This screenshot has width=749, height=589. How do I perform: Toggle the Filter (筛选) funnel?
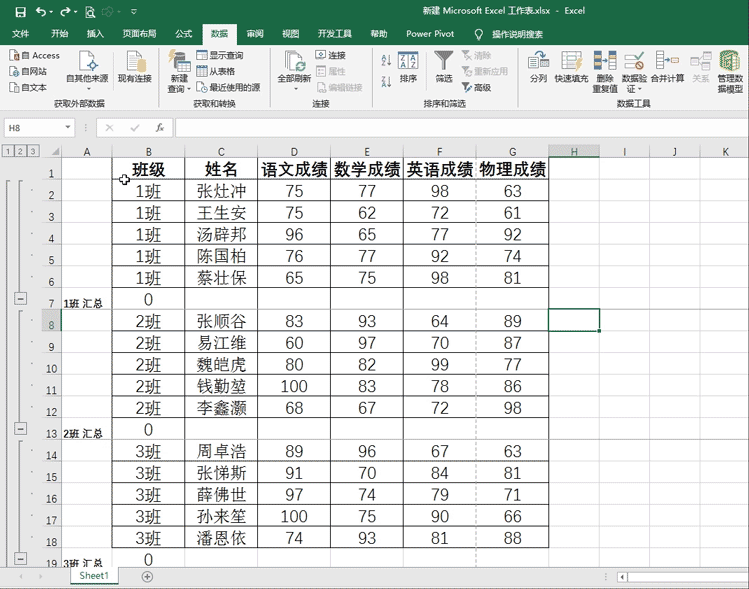click(x=443, y=67)
